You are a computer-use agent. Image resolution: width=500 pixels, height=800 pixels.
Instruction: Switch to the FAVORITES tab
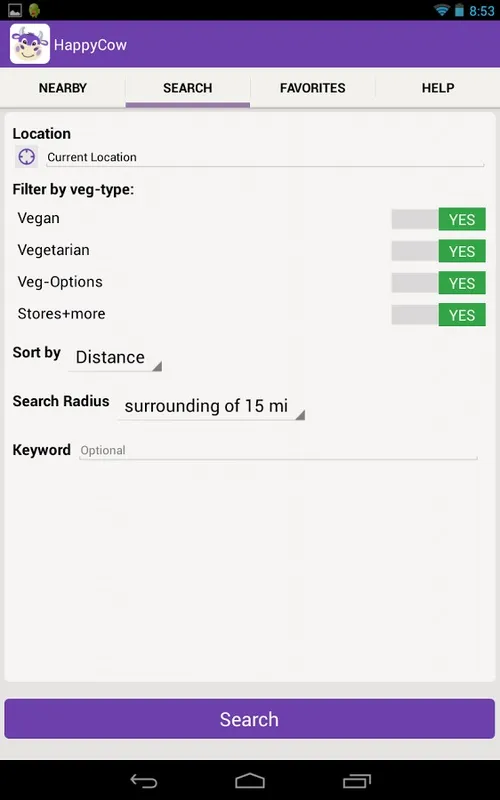313,88
